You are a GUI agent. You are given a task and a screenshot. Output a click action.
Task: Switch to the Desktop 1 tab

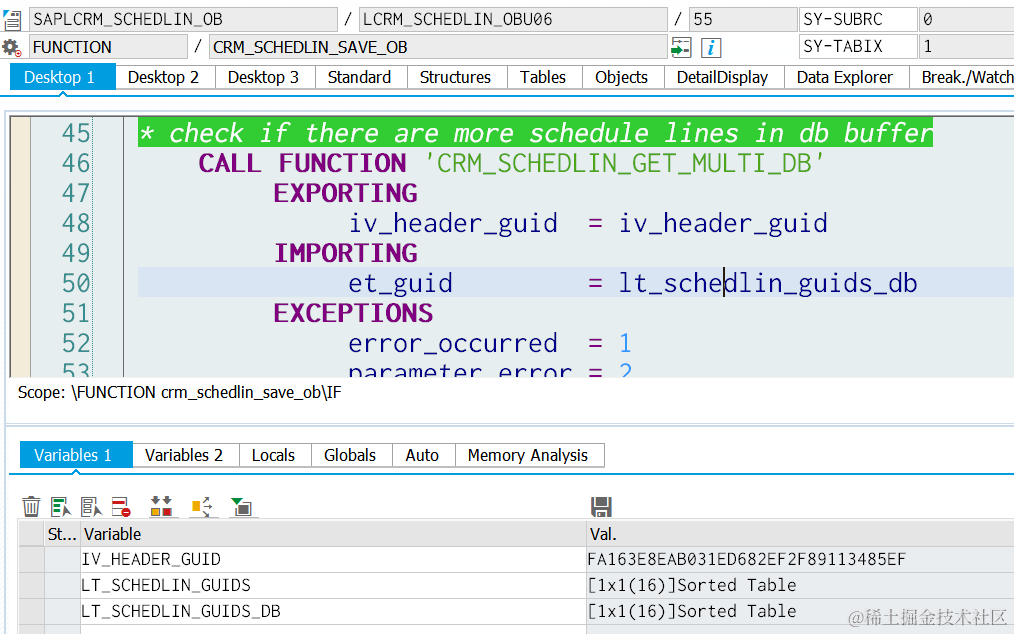(63, 77)
